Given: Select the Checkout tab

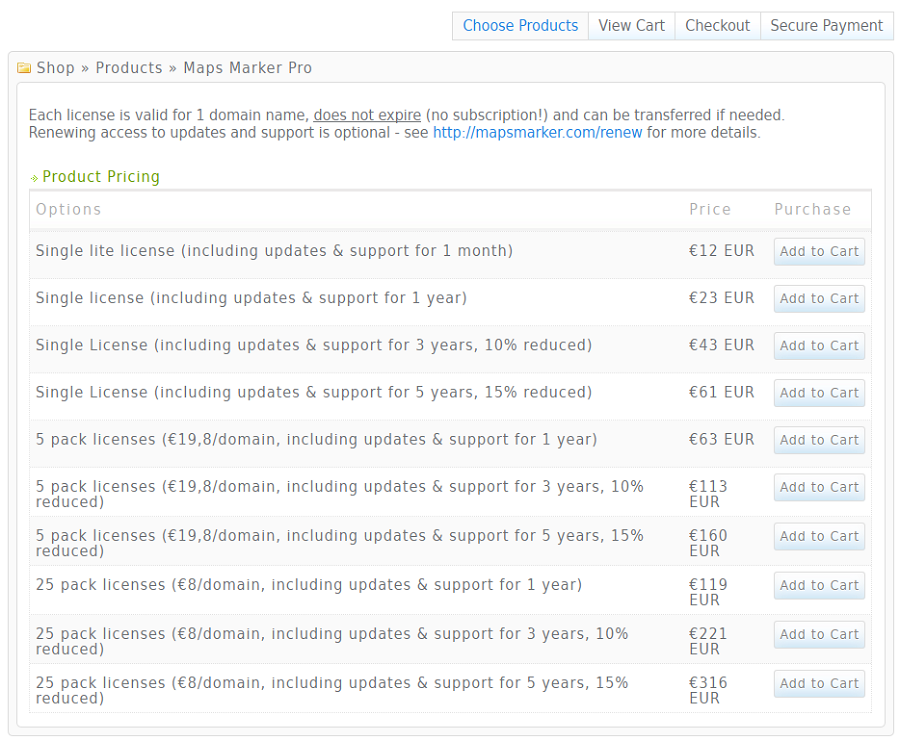Looking at the screenshot, I should (717, 25).
